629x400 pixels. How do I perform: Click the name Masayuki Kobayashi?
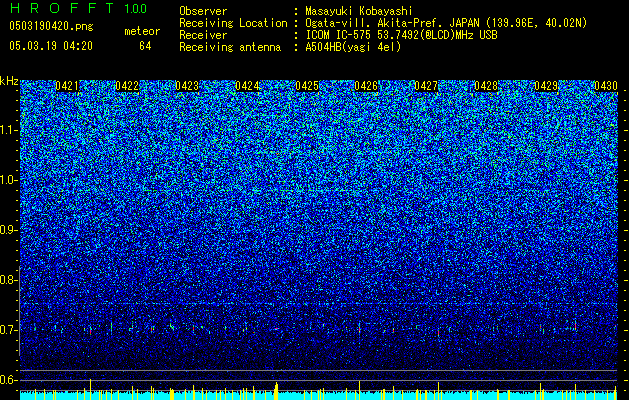359,11
